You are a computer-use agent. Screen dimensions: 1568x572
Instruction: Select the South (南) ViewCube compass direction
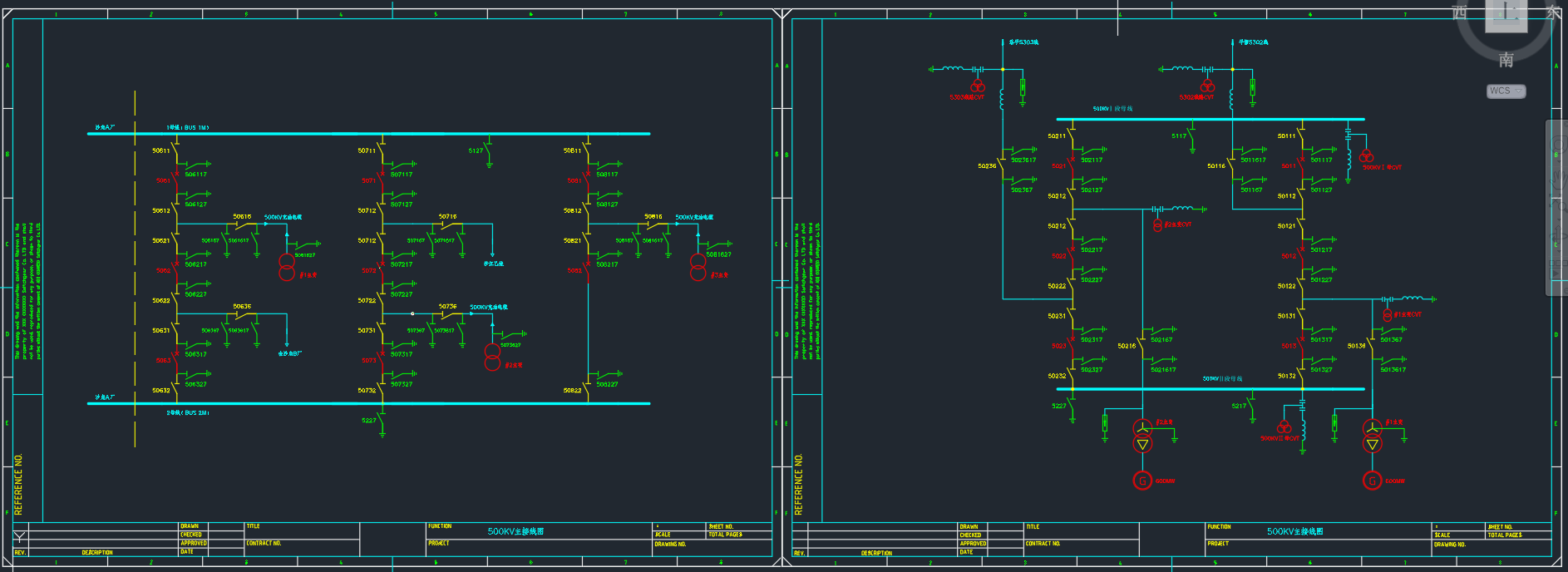(1506, 60)
